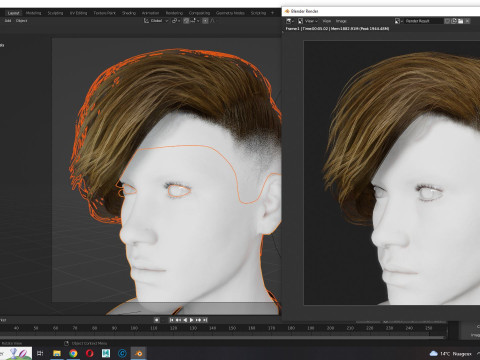Toggle snapping magnet in viewport header
Screen dimensions: 480x360
(186, 21)
